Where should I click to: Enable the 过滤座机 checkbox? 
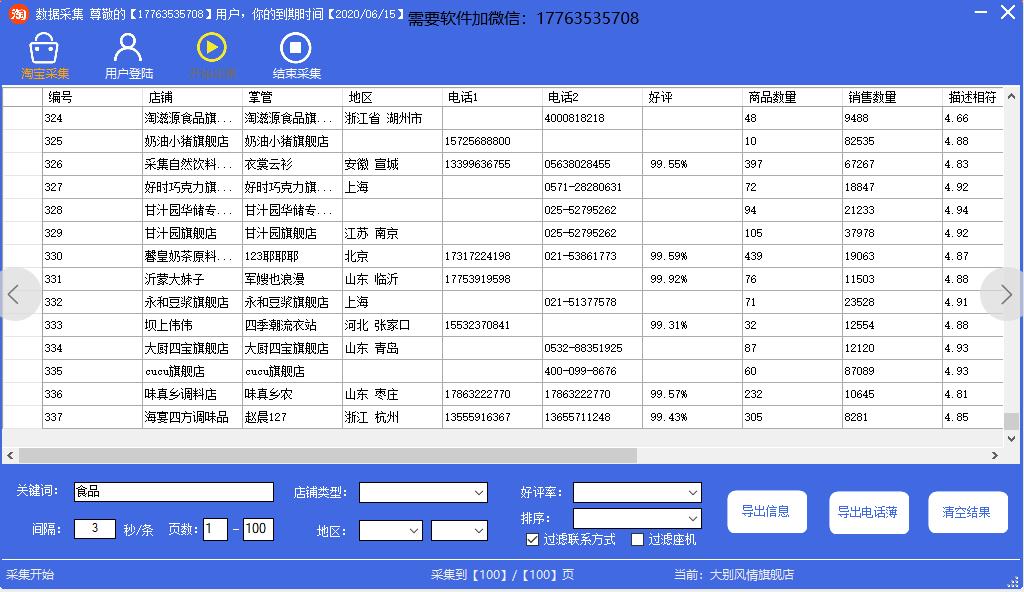pos(637,540)
